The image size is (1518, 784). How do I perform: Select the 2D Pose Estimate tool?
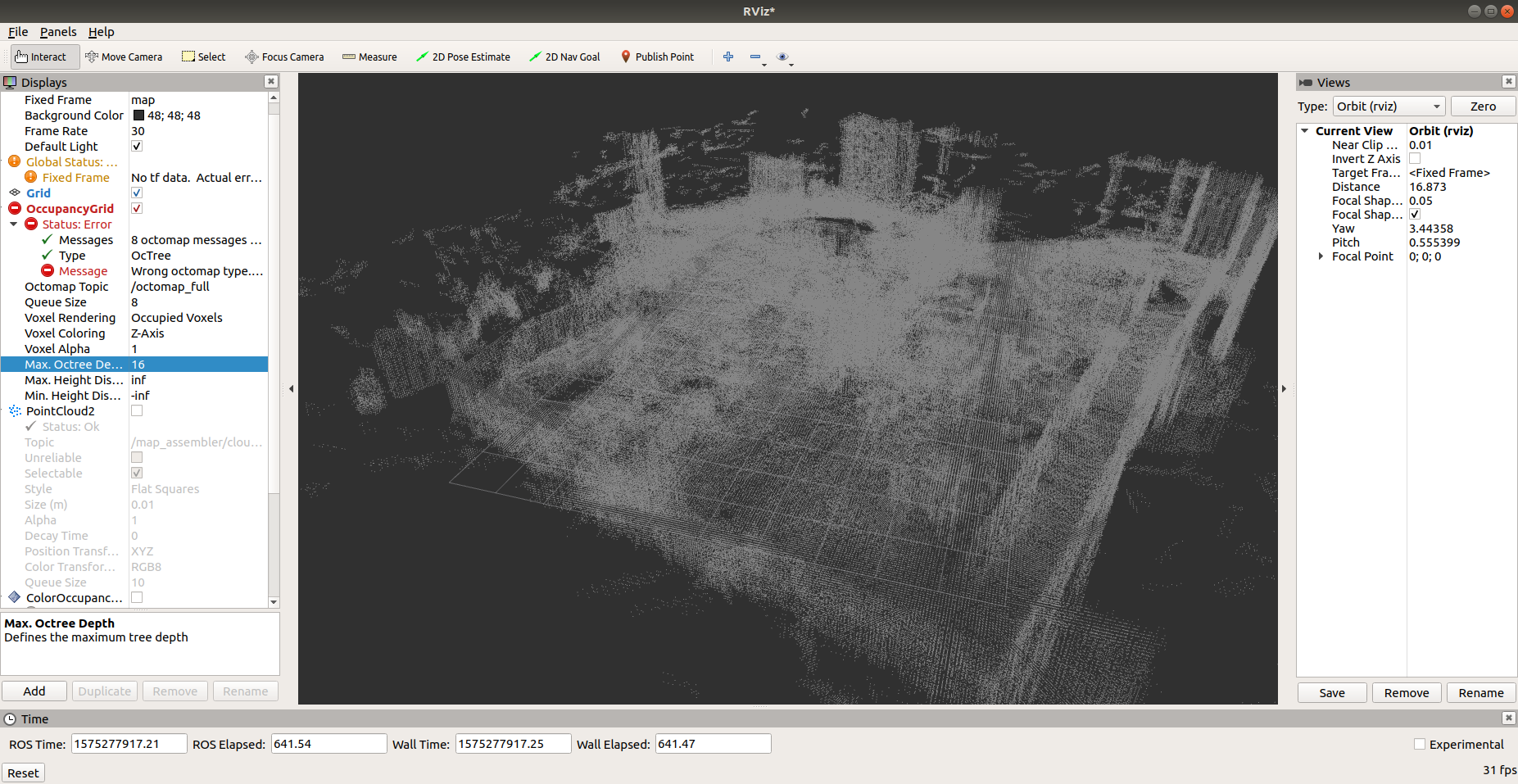463,57
